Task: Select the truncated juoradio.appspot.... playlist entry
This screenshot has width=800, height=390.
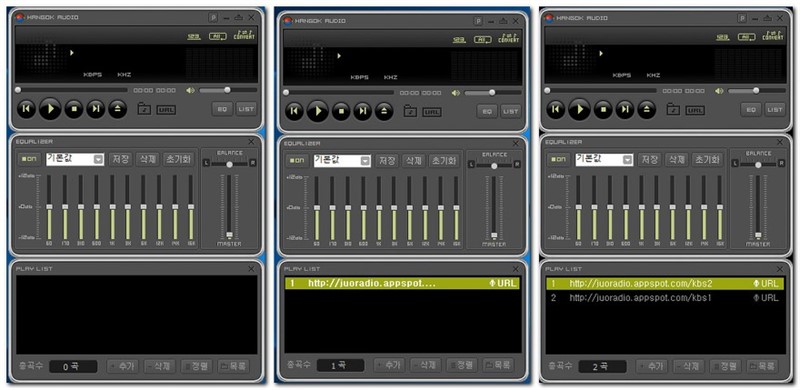Action: 403,283
